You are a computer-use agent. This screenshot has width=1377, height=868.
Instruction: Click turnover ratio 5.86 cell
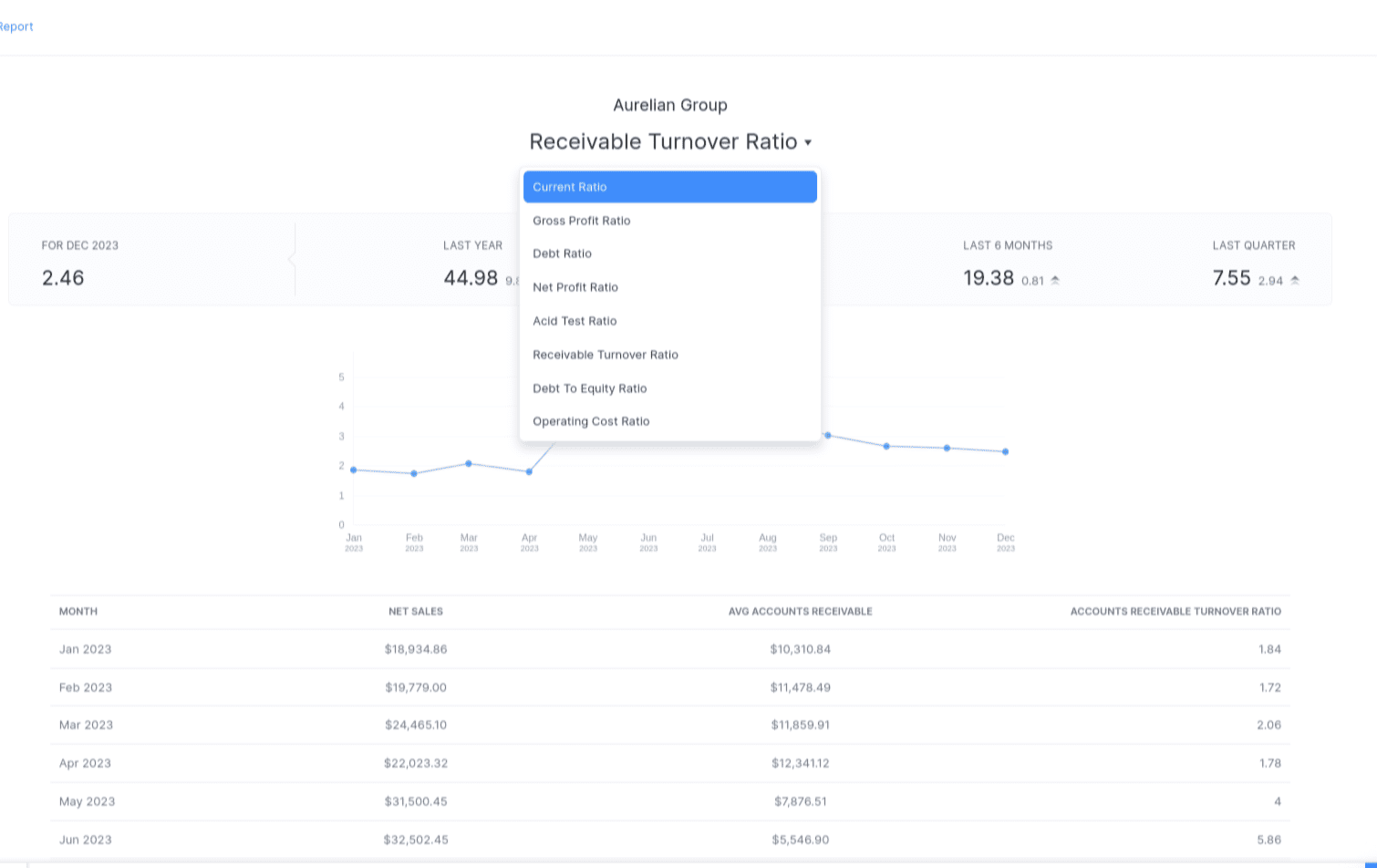pyautogui.click(x=1268, y=840)
